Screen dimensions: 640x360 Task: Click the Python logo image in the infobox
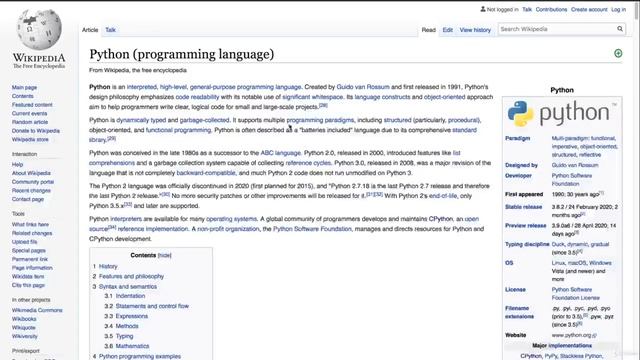[x=562, y=113]
